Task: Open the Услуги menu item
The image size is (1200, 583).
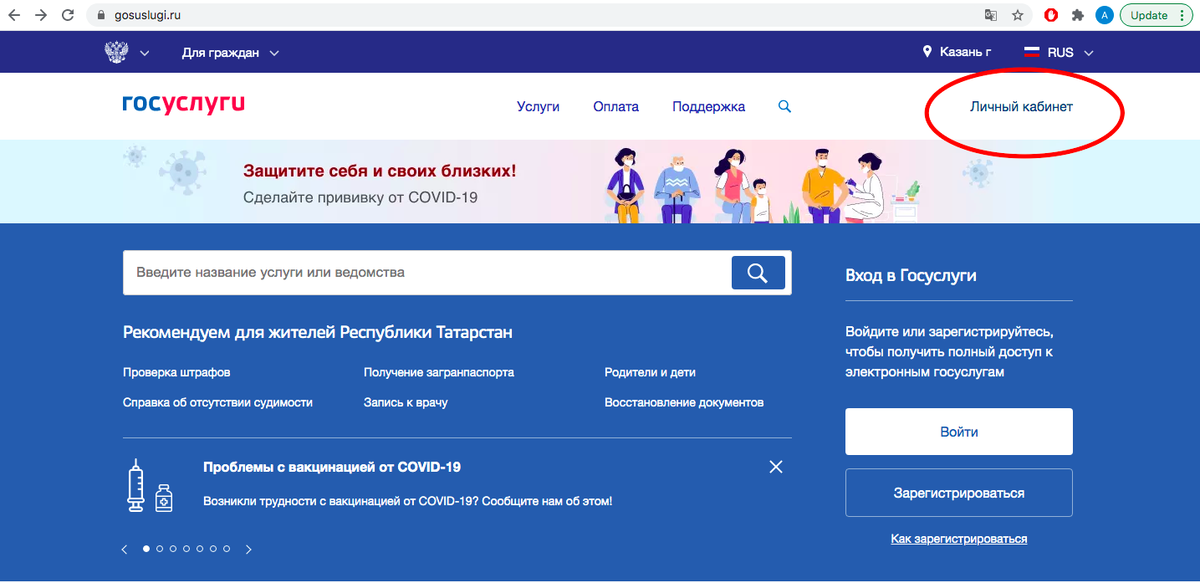Action: [x=538, y=107]
